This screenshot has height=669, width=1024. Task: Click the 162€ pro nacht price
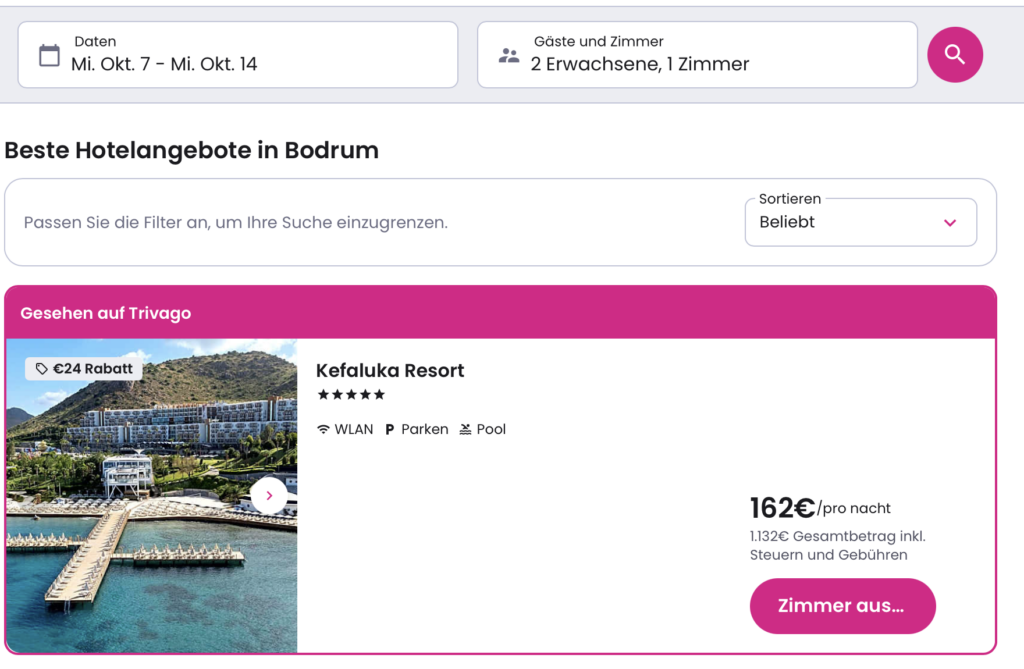pyautogui.click(x=820, y=508)
